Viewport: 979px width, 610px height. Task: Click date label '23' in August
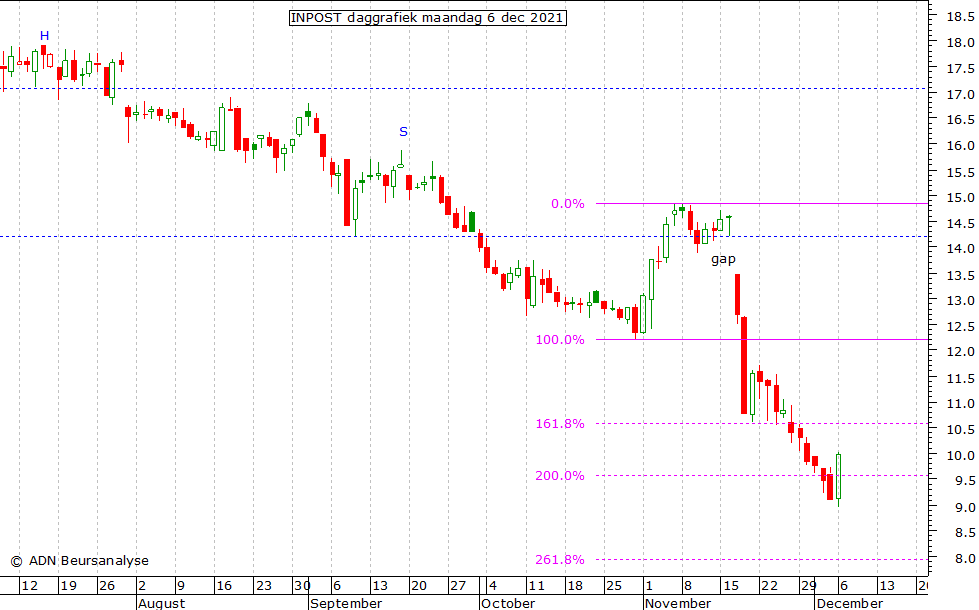(264, 586)
